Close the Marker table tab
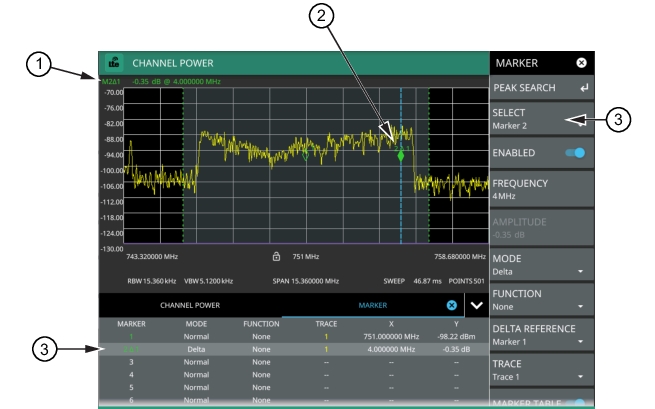 [x=451, y=304]
